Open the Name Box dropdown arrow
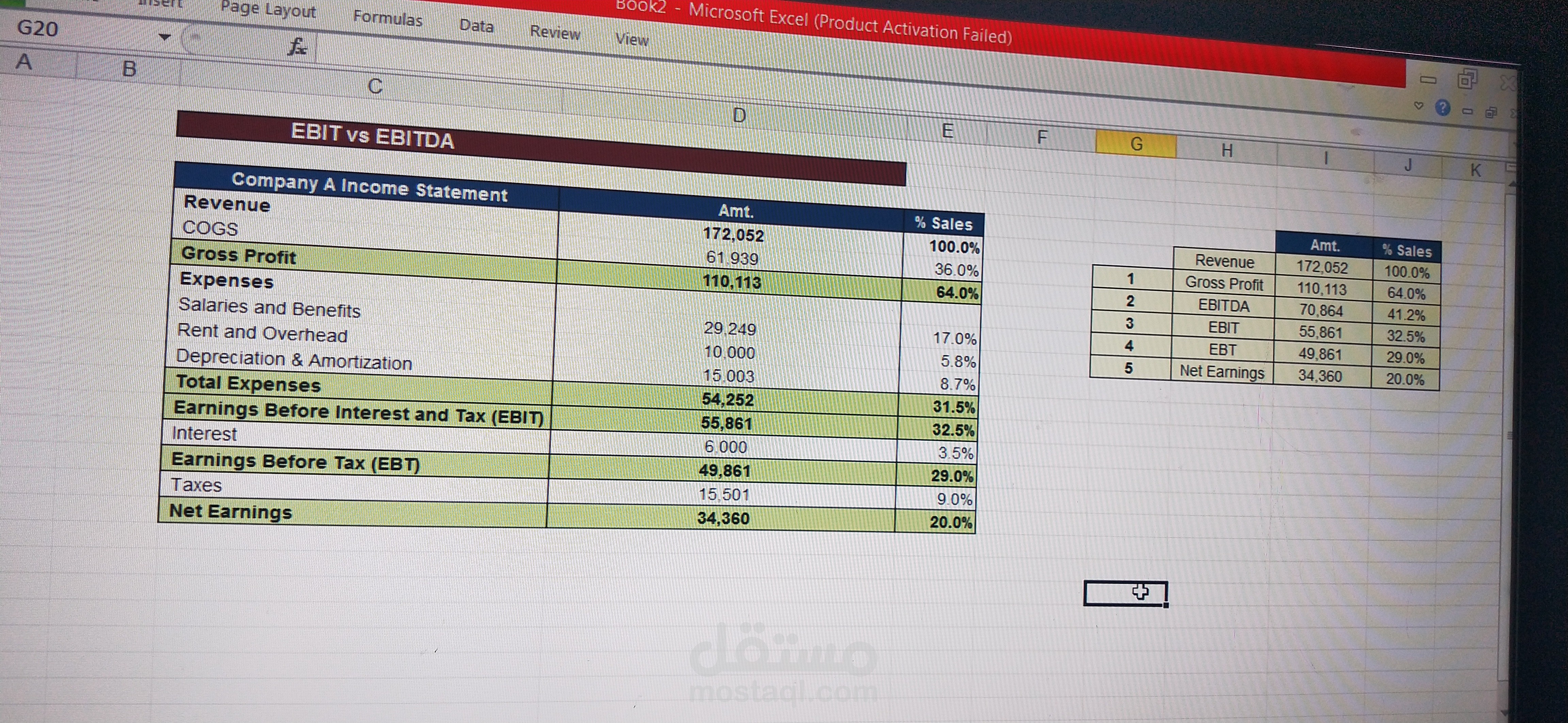1568x723 pixels. tap(164, 37)
